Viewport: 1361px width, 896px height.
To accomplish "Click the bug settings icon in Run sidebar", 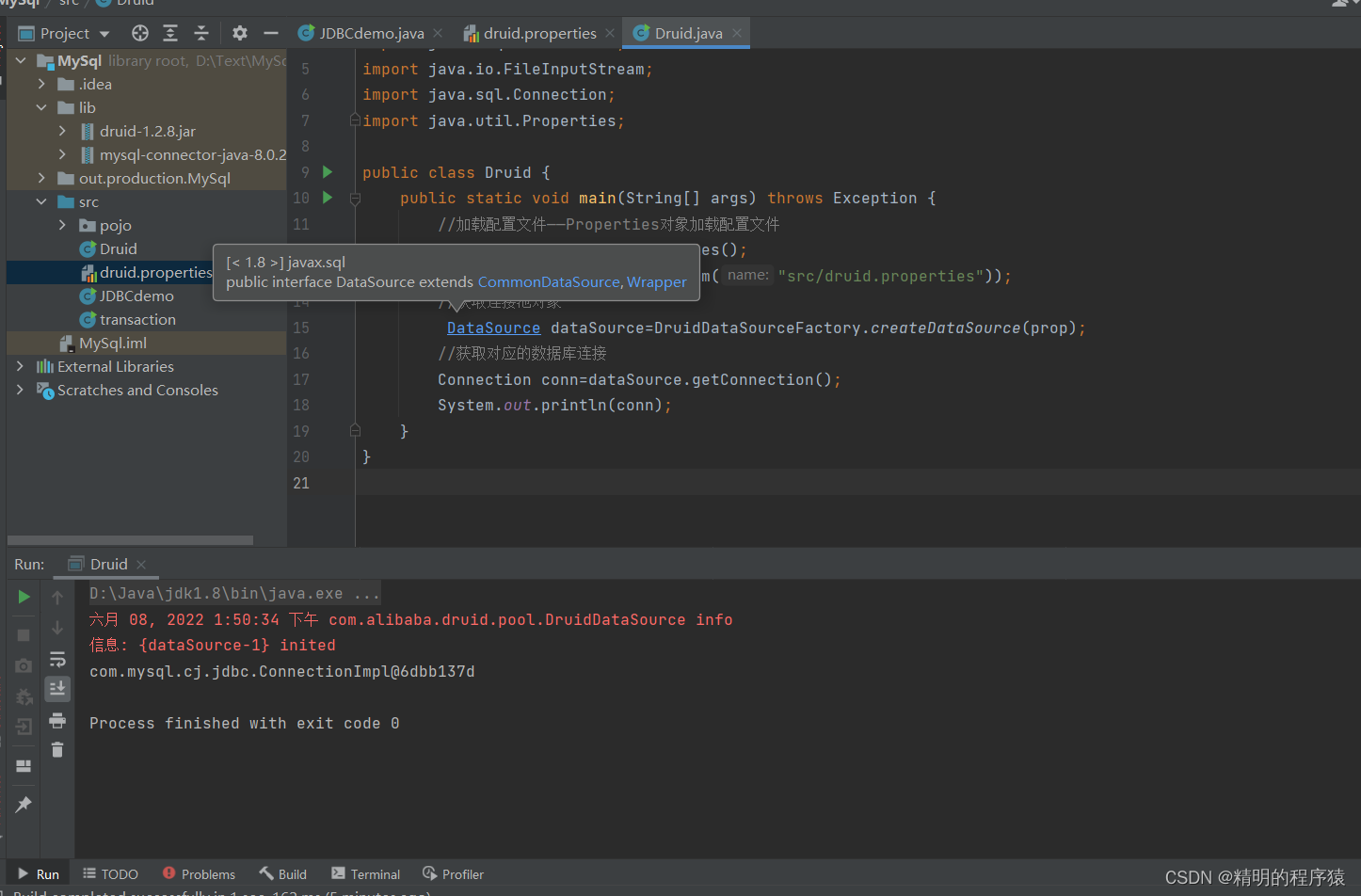I will pyautogui.click(x=24, y=696).
